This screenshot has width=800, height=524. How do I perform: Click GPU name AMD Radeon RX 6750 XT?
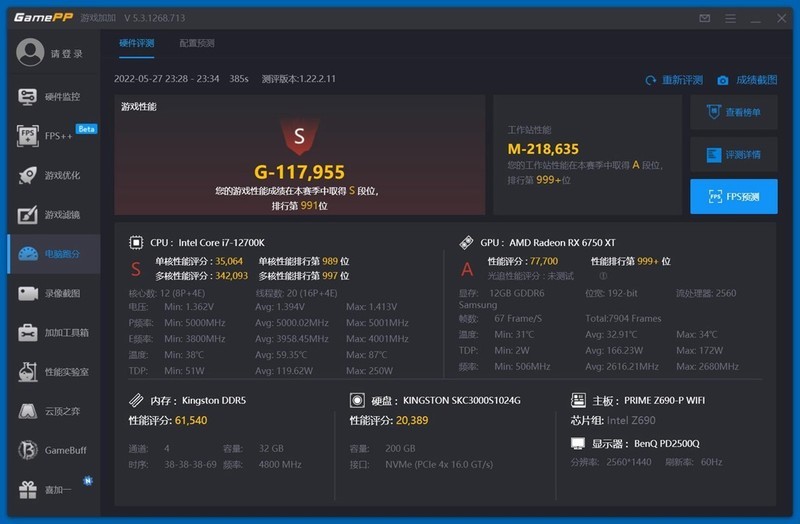coord(562,242)
